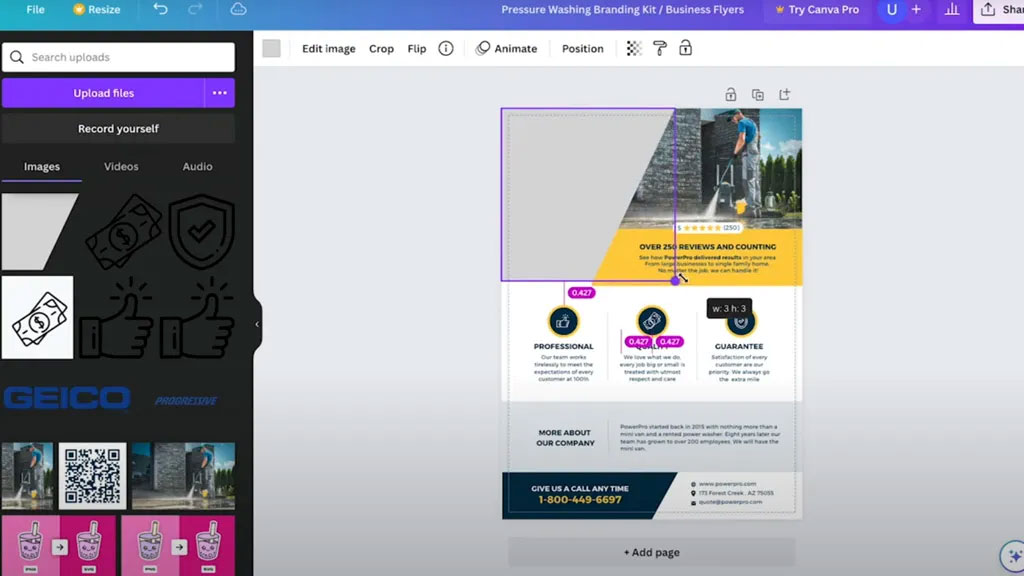
Task: Open the analytics bar chart icon
Action: tap(952, 10)
